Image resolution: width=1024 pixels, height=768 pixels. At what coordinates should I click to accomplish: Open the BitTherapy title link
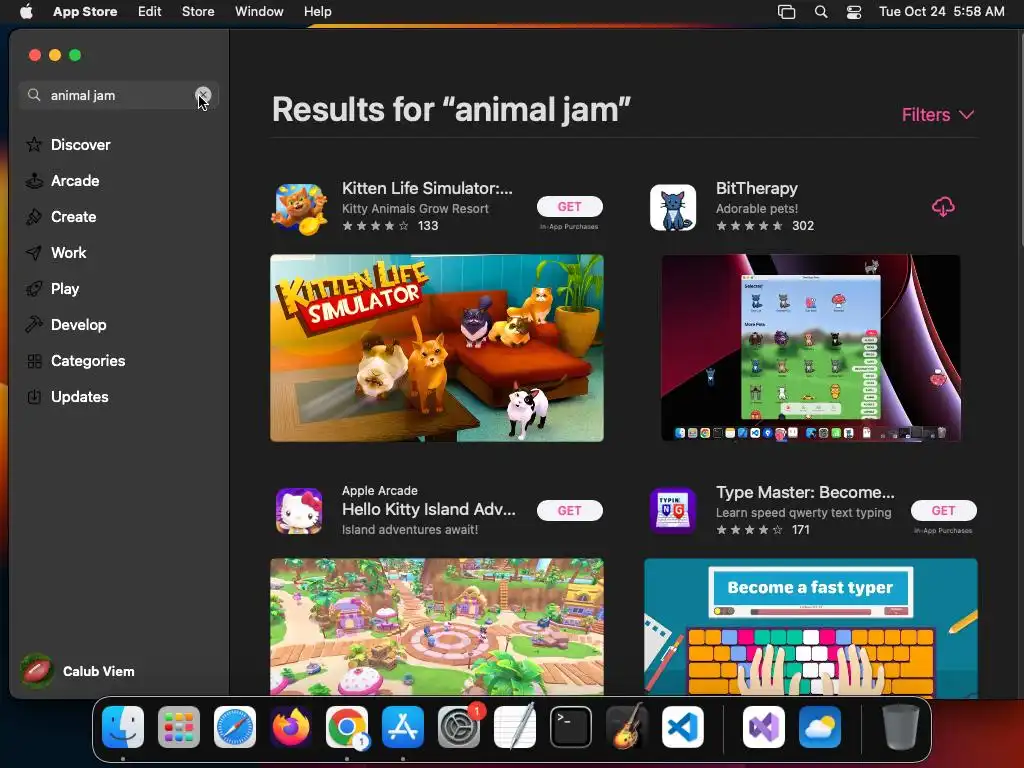click(756, 188)
